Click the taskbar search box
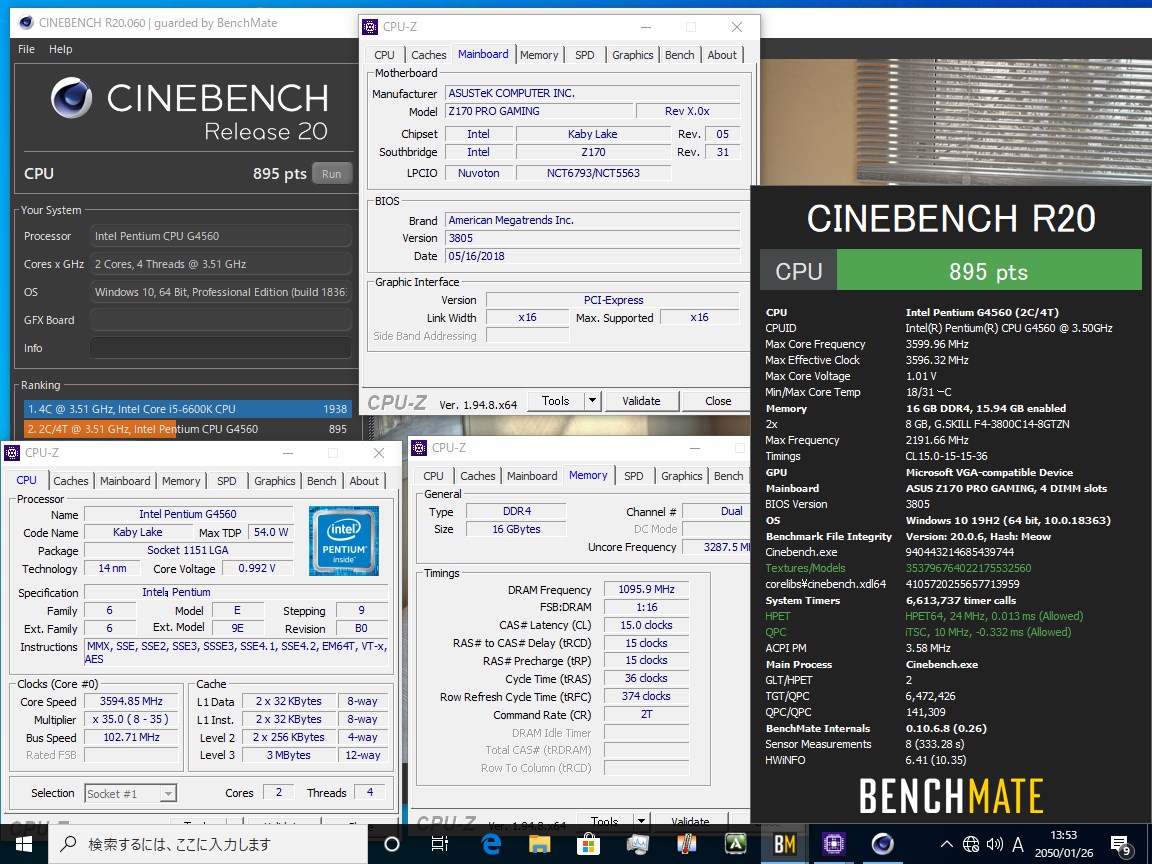 (208, 844)
